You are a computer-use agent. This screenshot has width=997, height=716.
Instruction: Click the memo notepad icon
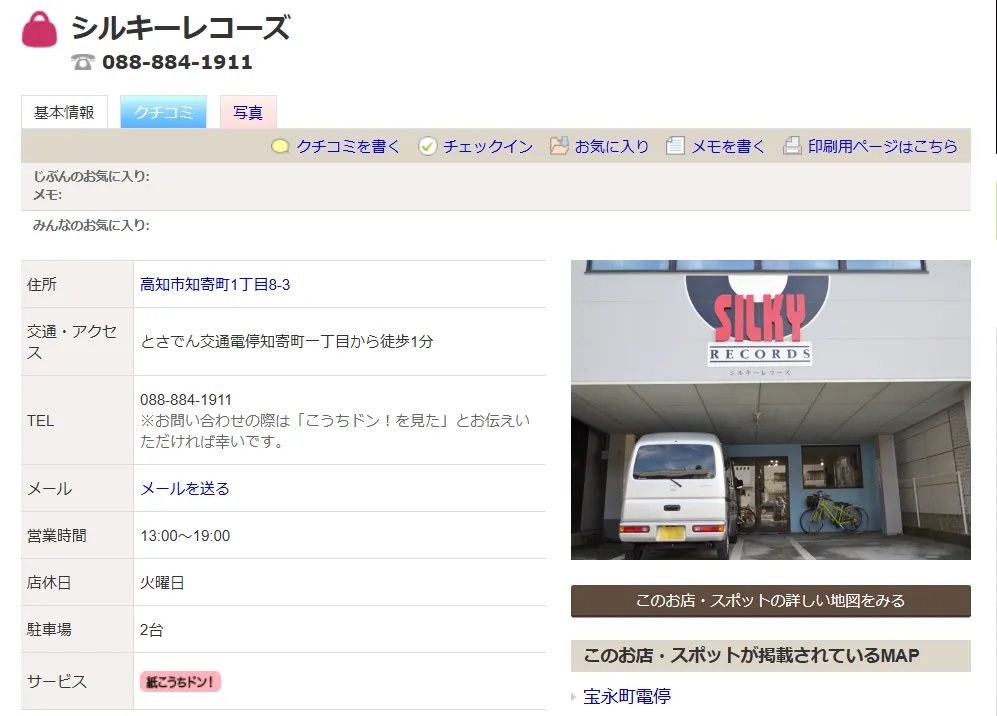click(676, 146)
